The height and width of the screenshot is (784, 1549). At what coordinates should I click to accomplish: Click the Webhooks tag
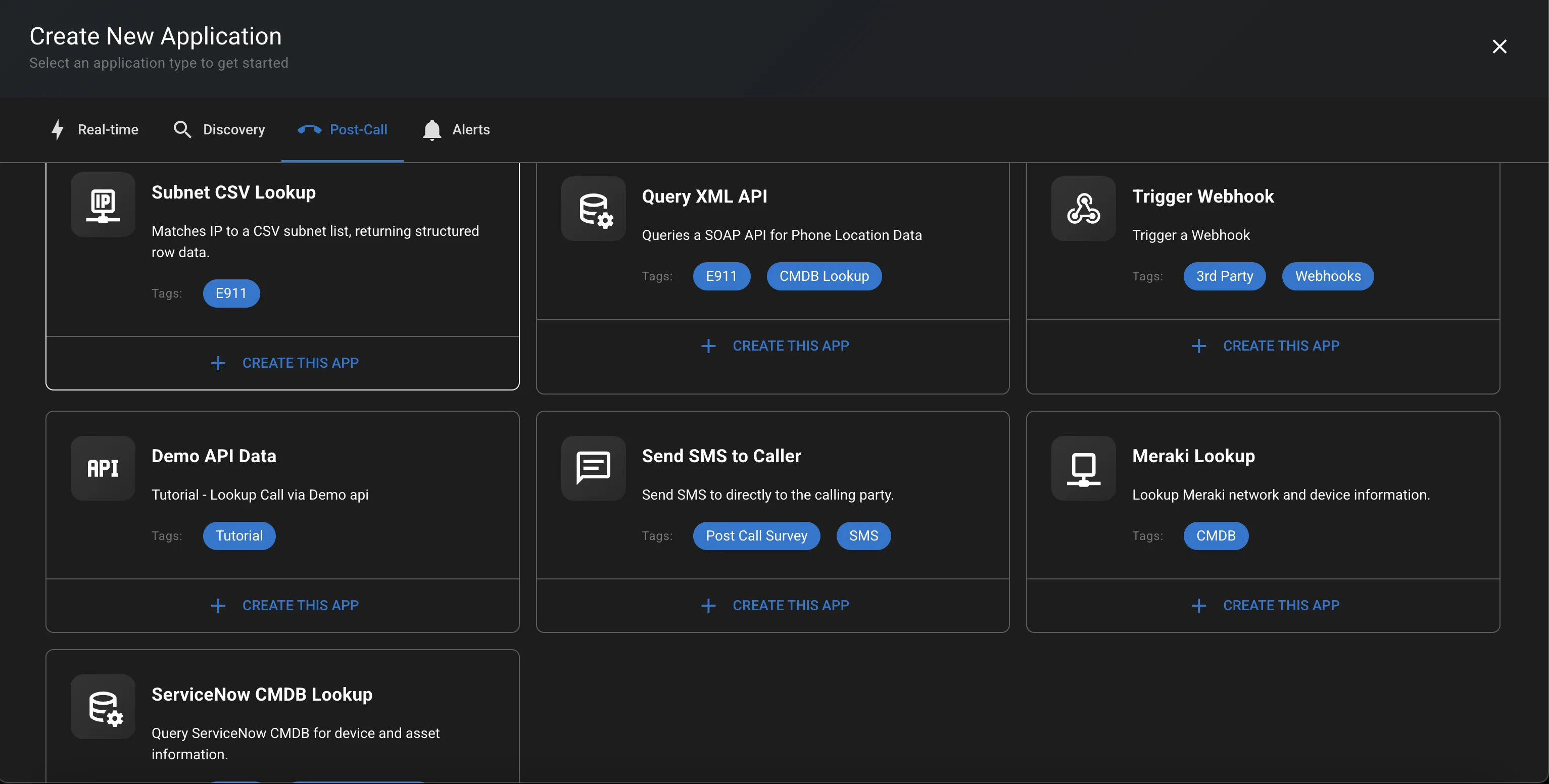pyautogui.click(x=1328, y=276)
